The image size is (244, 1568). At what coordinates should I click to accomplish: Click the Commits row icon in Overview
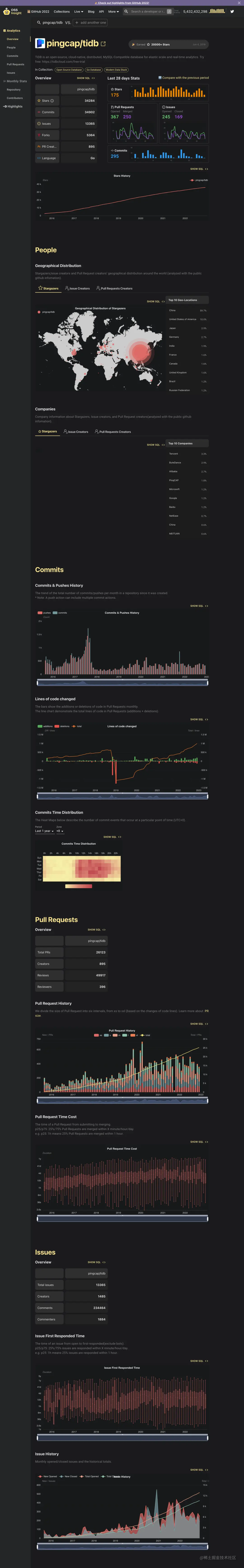[x=39, y=112]
